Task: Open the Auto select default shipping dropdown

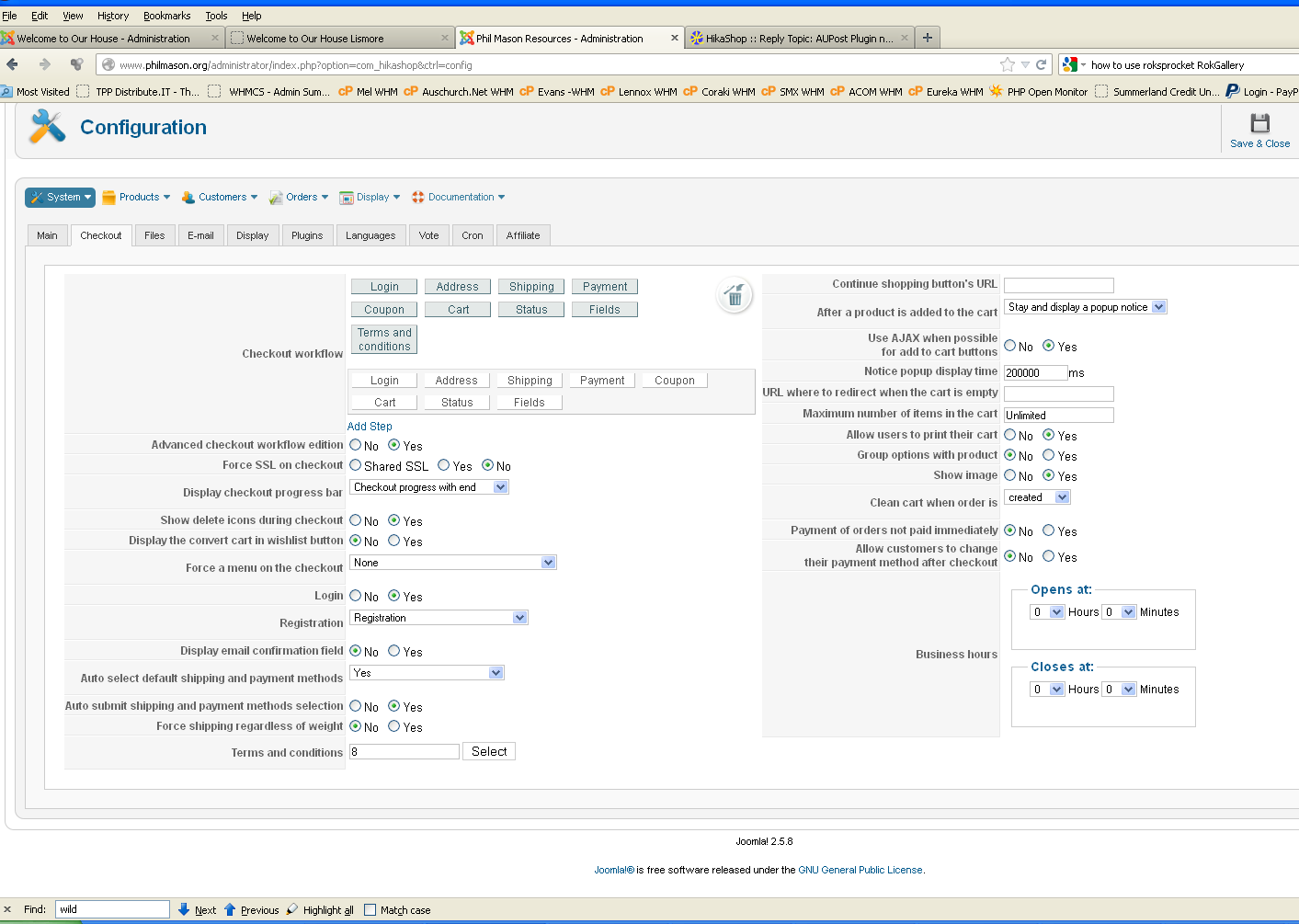Action: 427,673
